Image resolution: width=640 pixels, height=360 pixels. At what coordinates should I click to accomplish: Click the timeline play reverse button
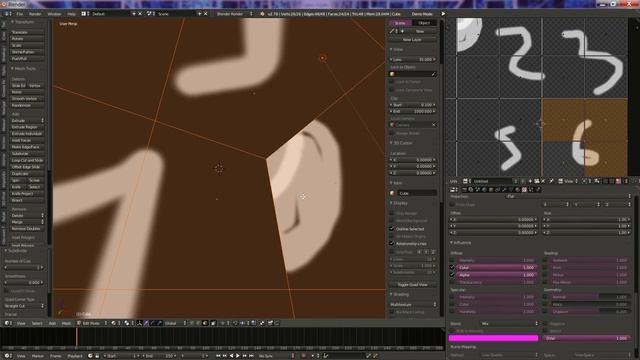(x=231, y=356)
